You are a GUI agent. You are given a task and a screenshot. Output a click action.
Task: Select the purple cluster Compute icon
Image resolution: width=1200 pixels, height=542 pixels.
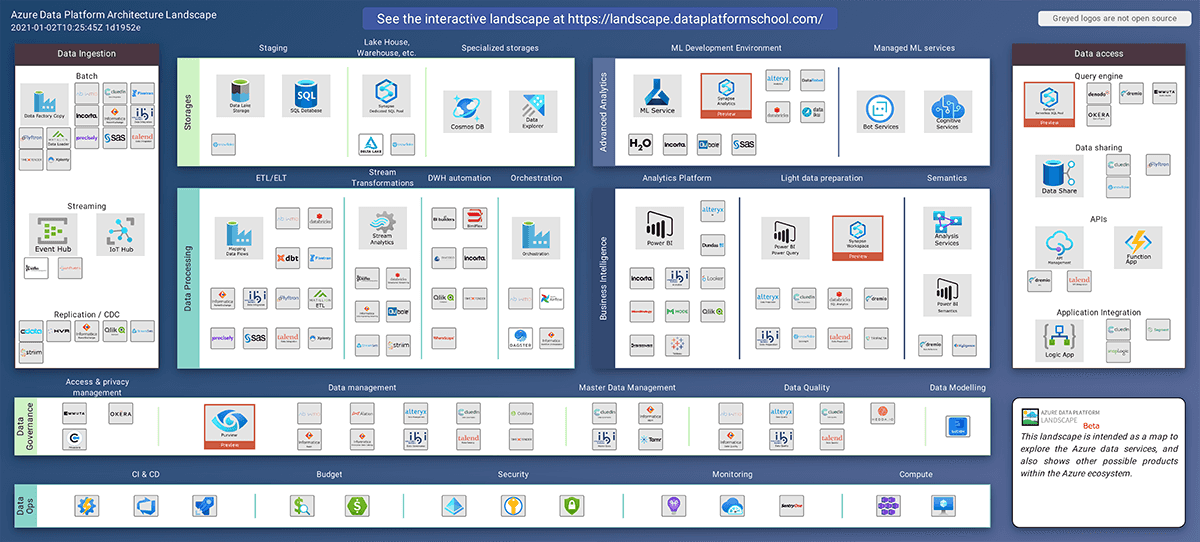888,506
